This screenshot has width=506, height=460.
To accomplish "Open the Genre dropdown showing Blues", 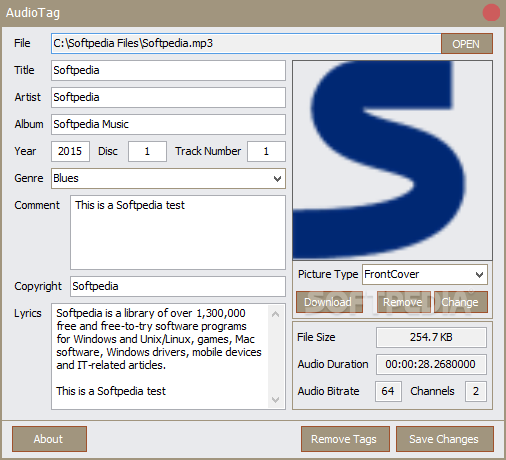I will (168, 178).
